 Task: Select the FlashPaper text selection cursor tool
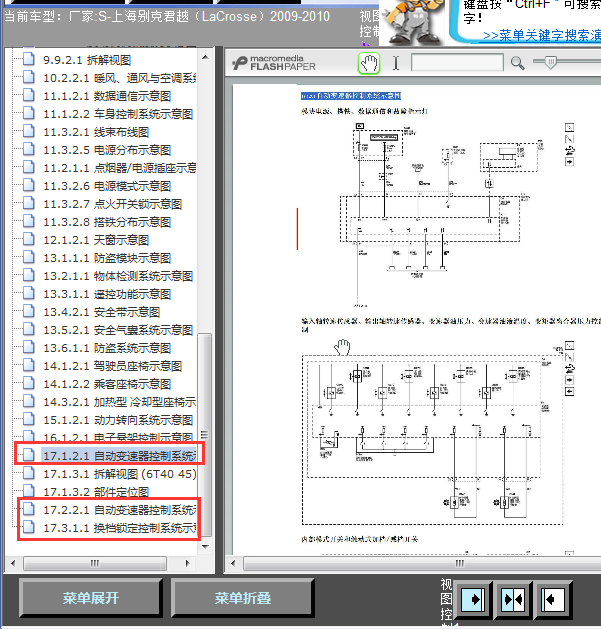coord(396,63)
